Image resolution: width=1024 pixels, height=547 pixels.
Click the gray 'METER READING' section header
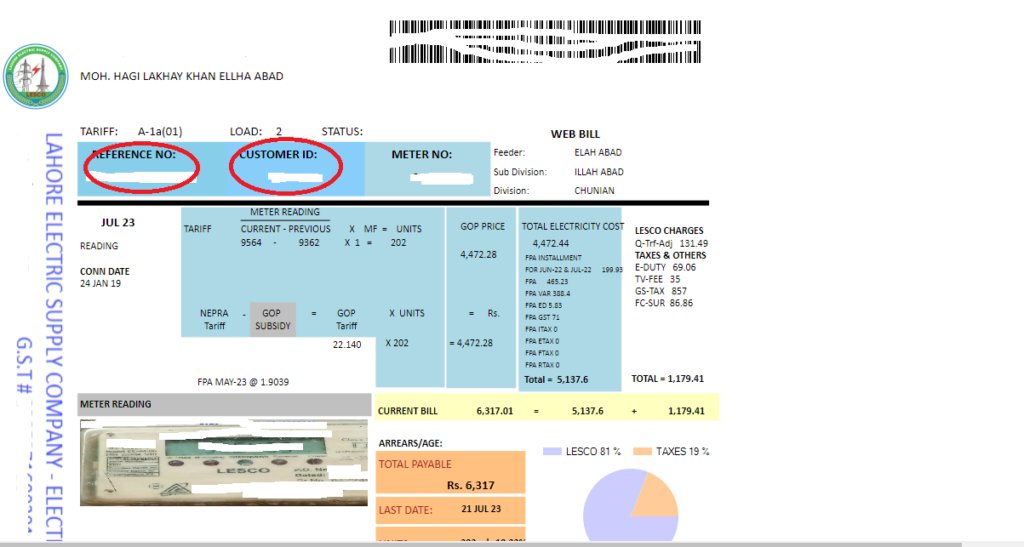point(224,405)
